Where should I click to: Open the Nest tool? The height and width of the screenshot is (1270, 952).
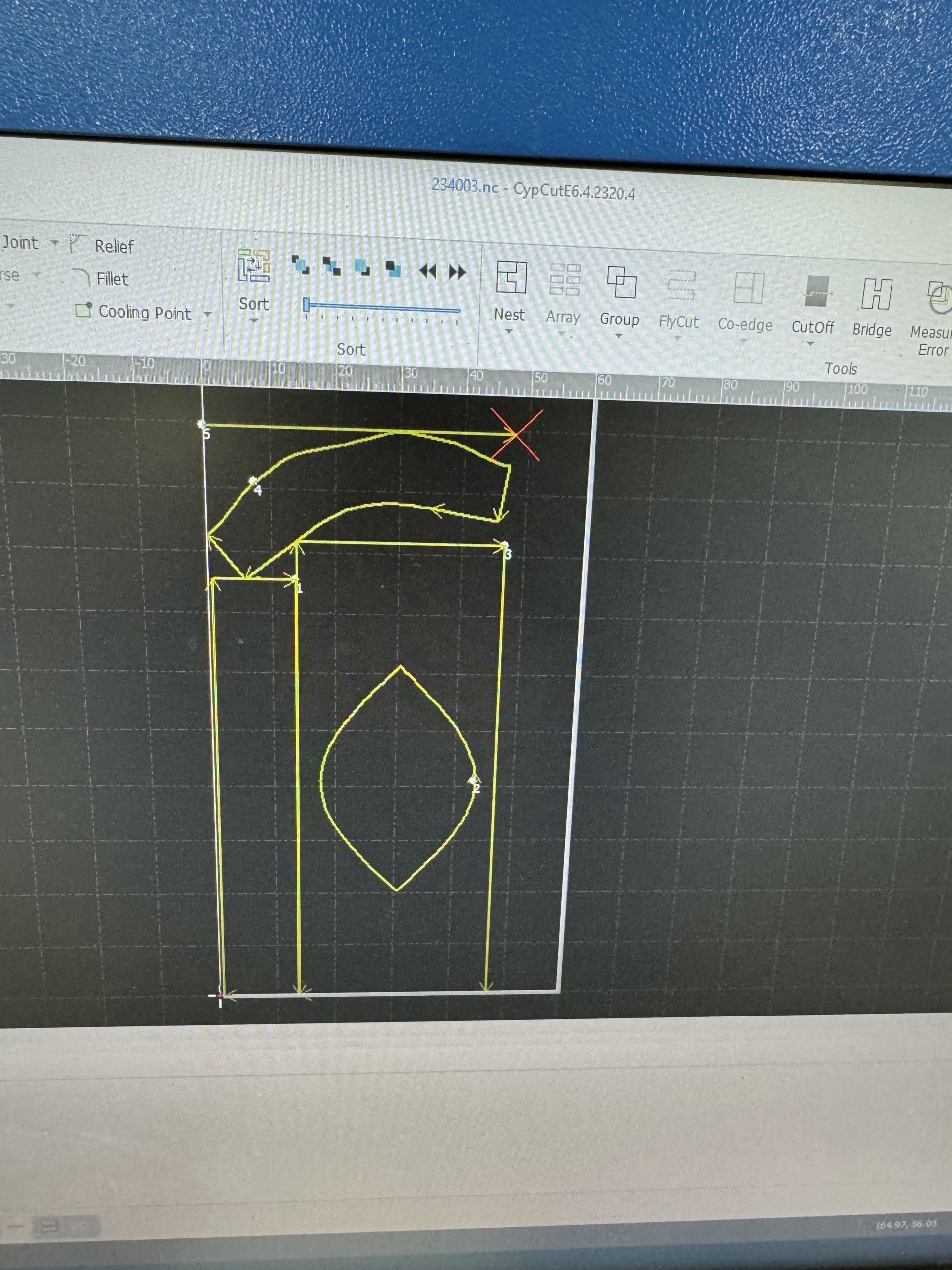click(511, 278)
